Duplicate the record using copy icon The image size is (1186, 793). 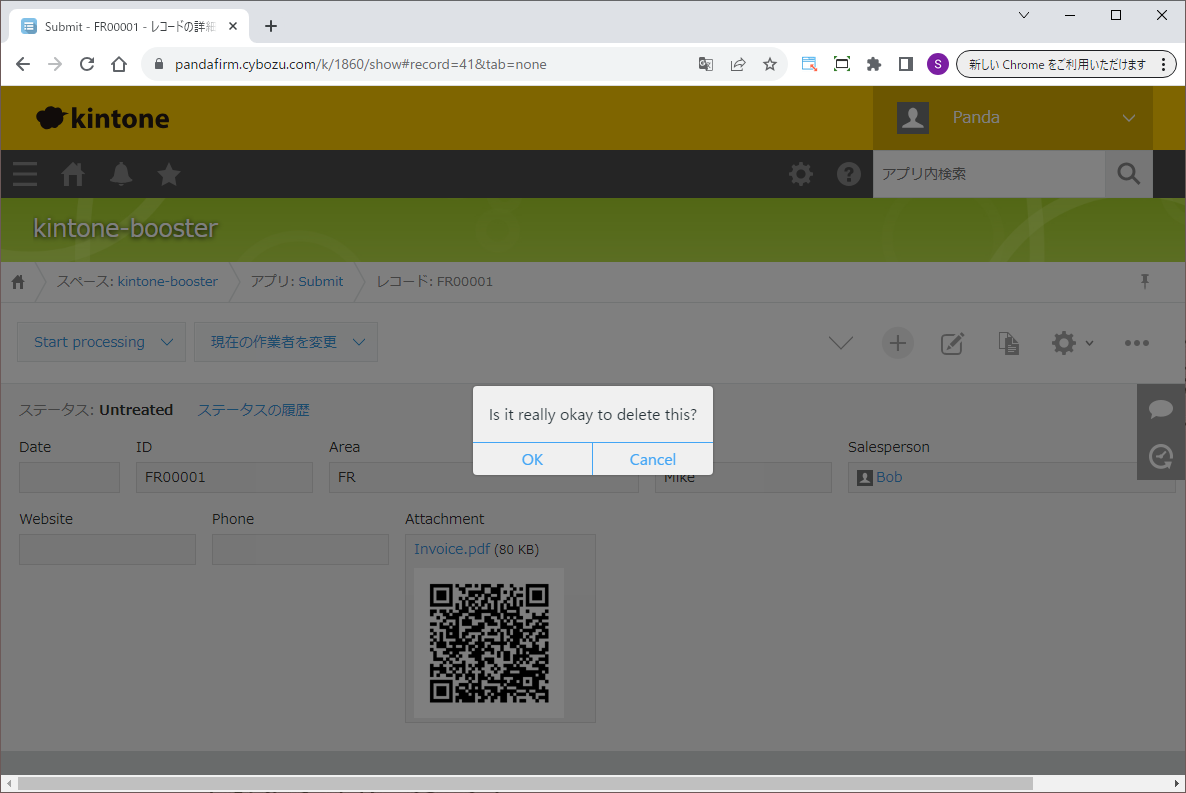click(x=1008, y=343)
